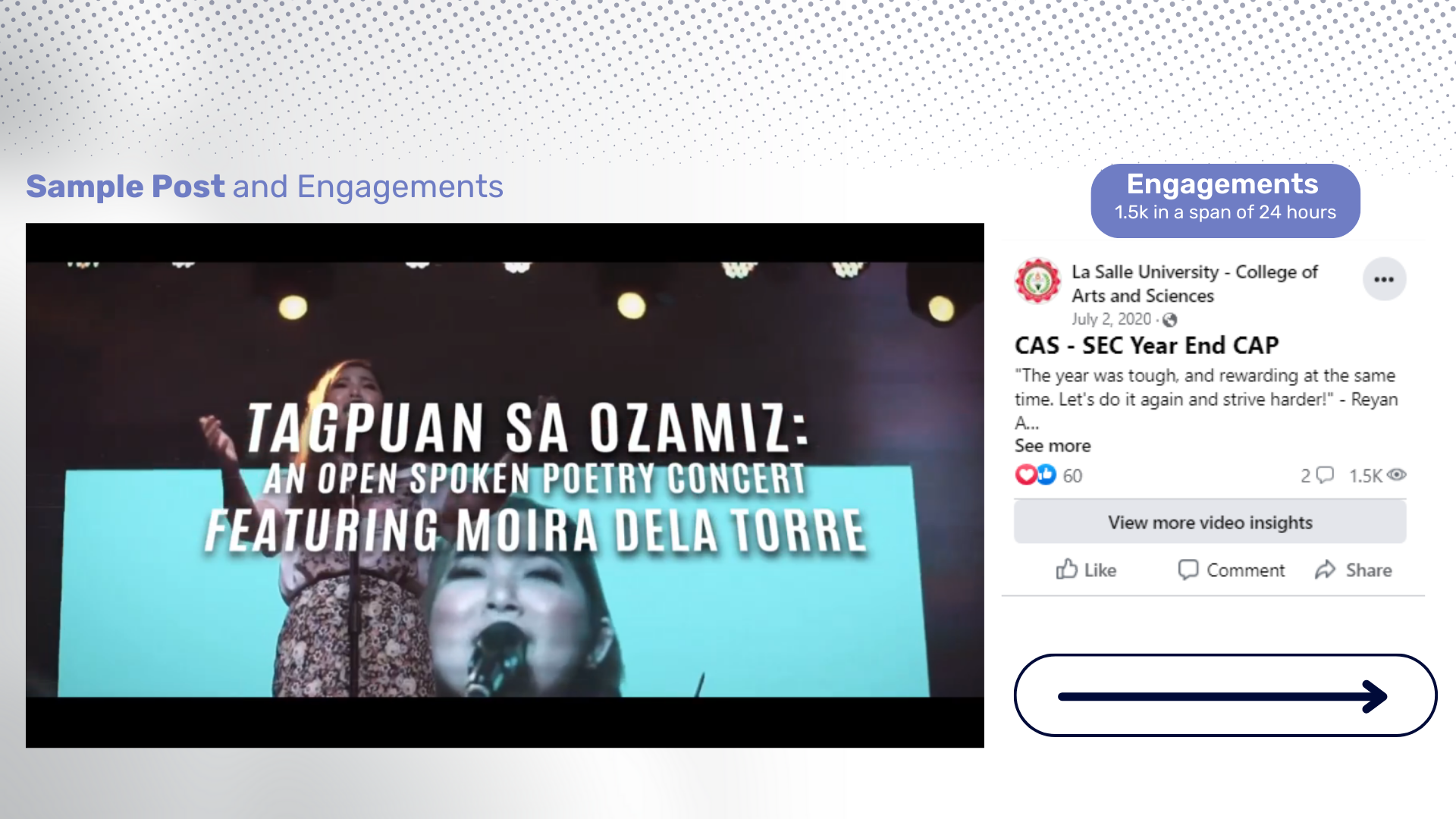This screenshot has height=819, width=1456.
Task: Click the 60 reactions count
Action: [x=1072, y=476]
